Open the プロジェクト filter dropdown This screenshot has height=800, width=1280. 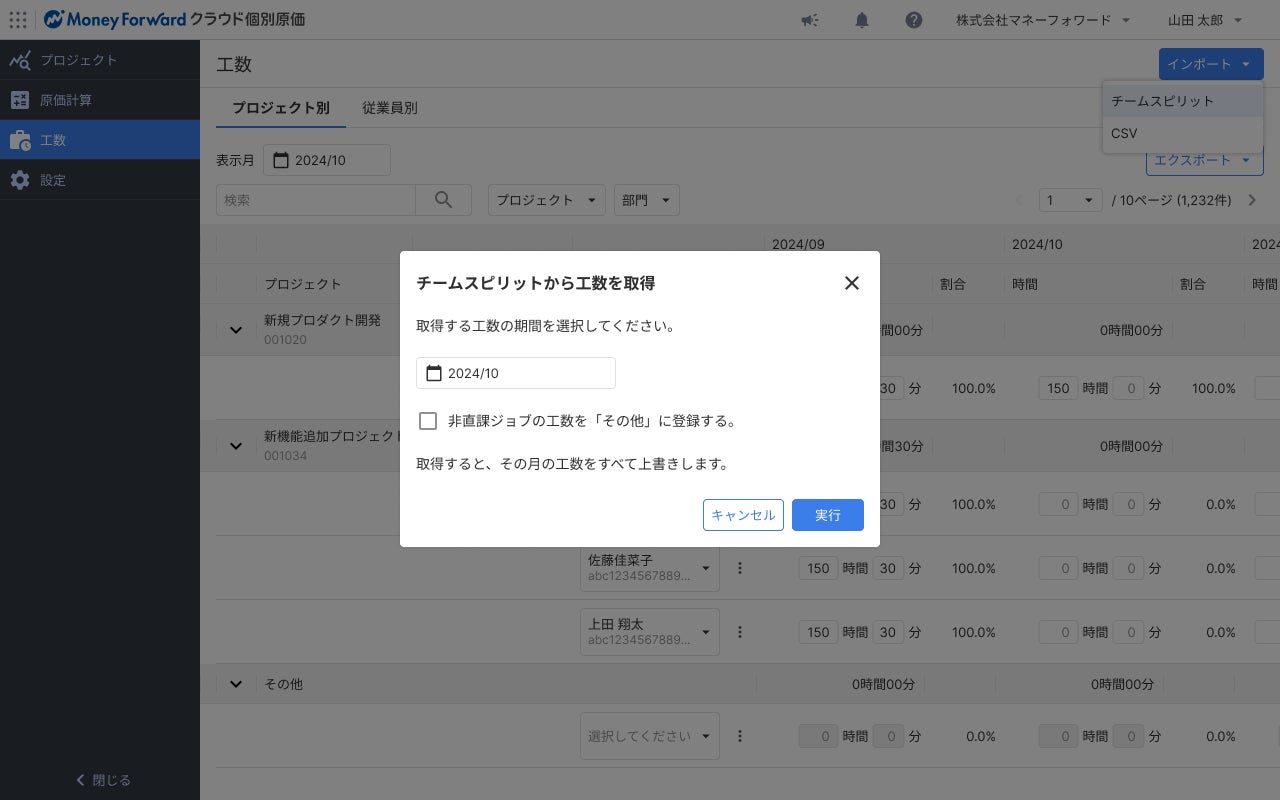click(547, 200)
